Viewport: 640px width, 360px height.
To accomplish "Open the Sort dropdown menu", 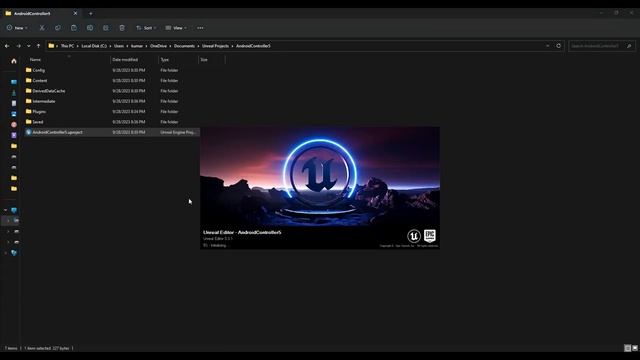I will [146, 28].
